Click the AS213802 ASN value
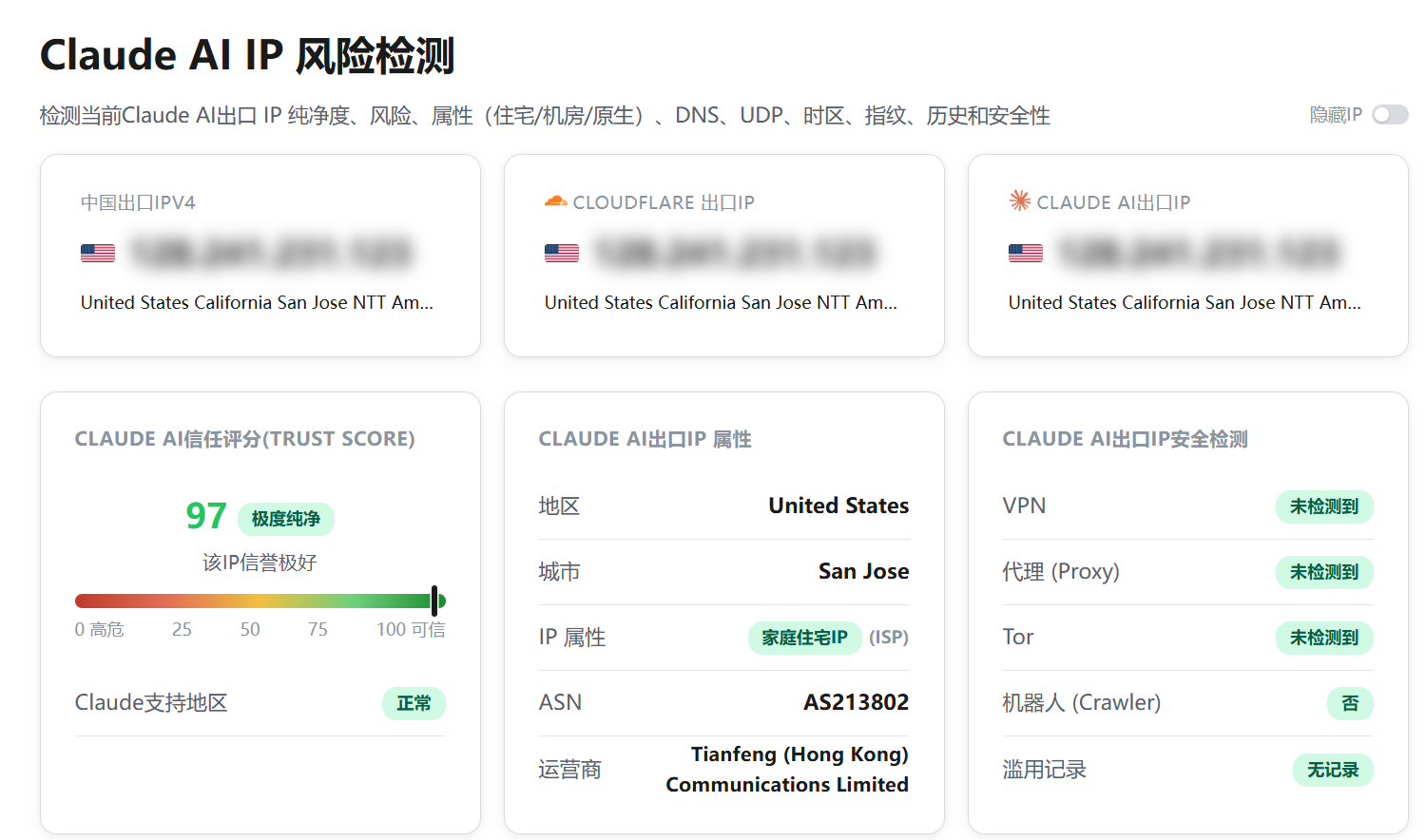The height and width of the screenshot is (840, 1426). pyautogui.click(x=857, y=702)
